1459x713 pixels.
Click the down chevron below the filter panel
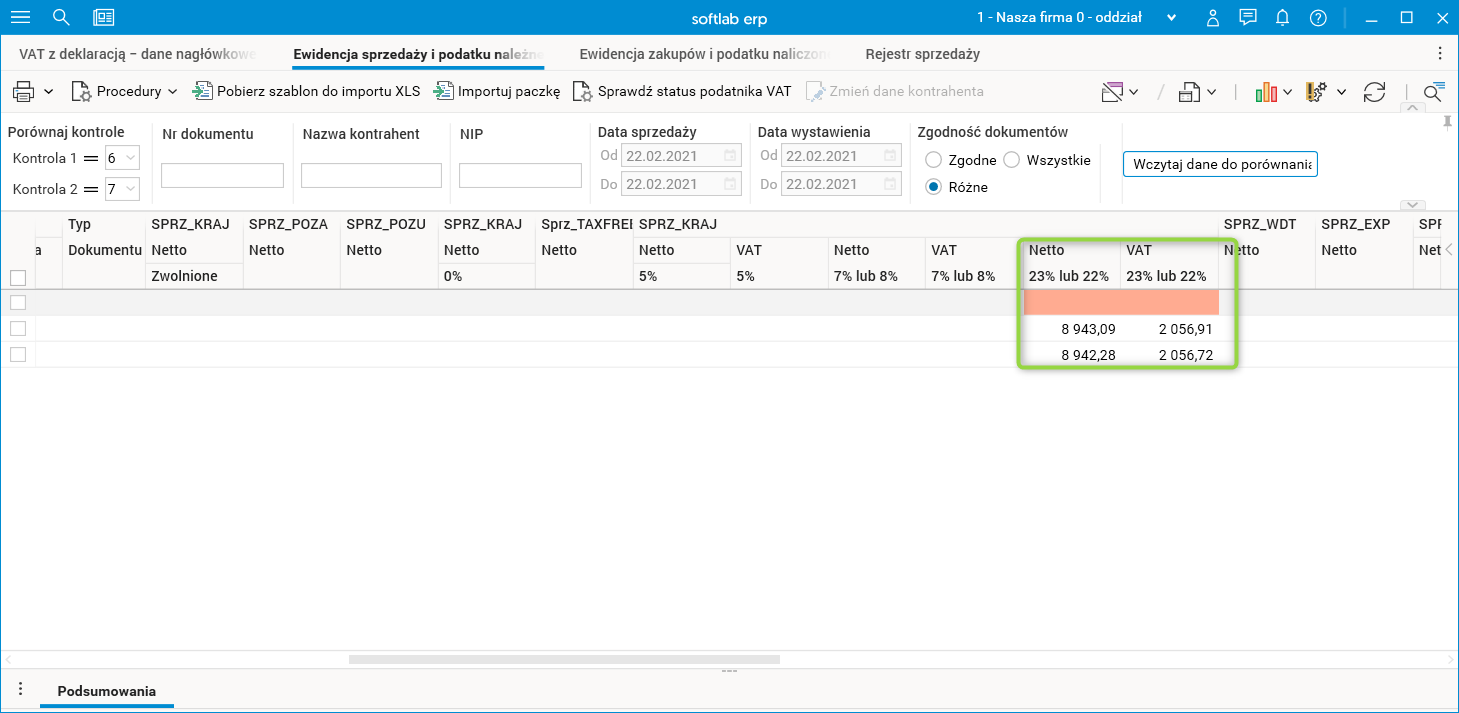pyautogui.click(x=1413, y=205)
